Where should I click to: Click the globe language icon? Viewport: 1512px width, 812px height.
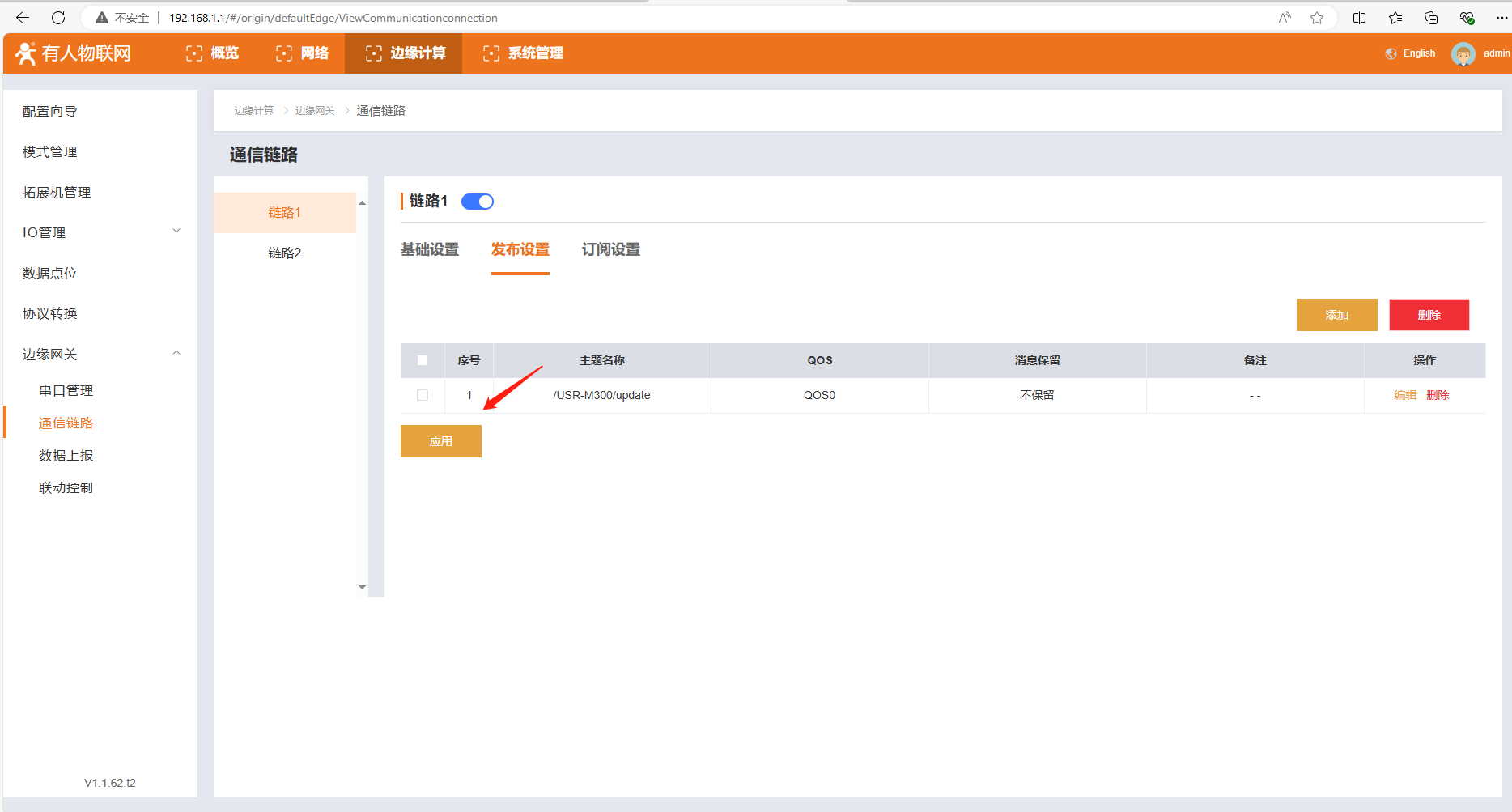[1391, 53]
